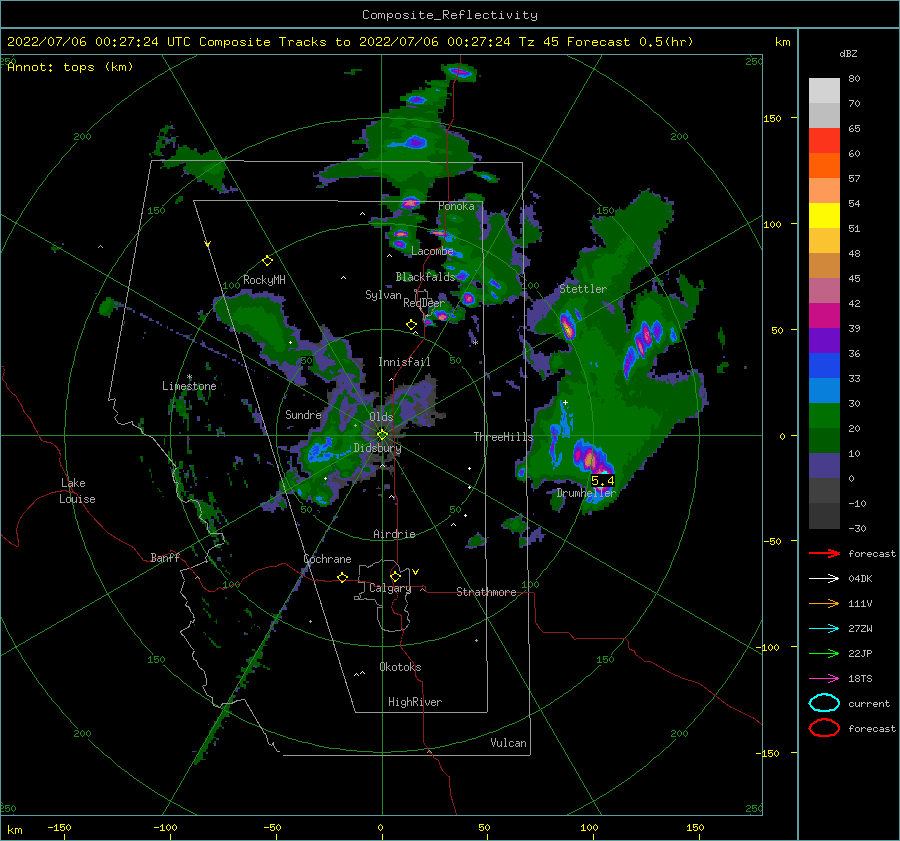
Task: Click the 5.4 storm top annotation
Action: click(602, 481)
